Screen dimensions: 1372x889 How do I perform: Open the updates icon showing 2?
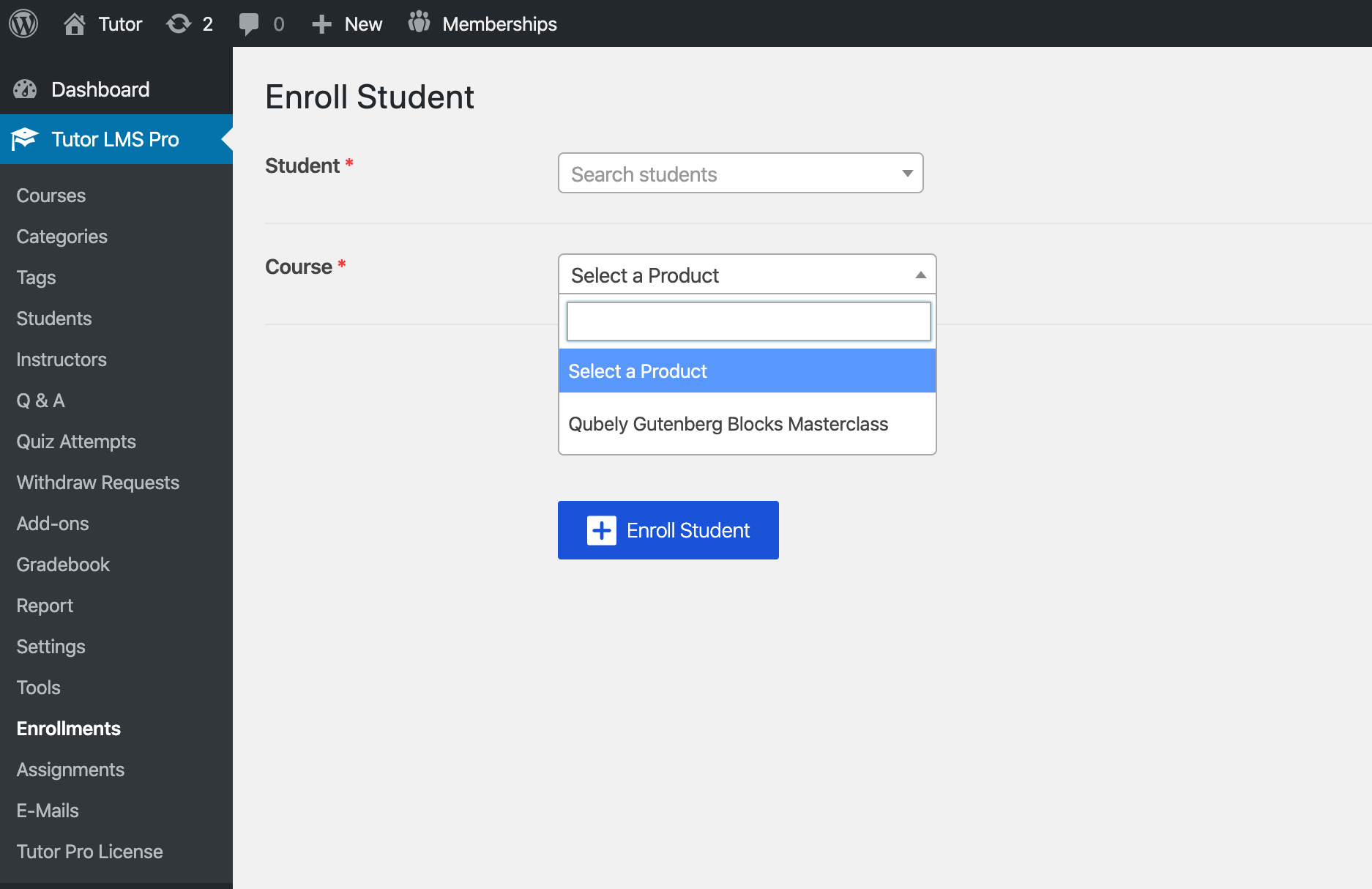[179, 24]
